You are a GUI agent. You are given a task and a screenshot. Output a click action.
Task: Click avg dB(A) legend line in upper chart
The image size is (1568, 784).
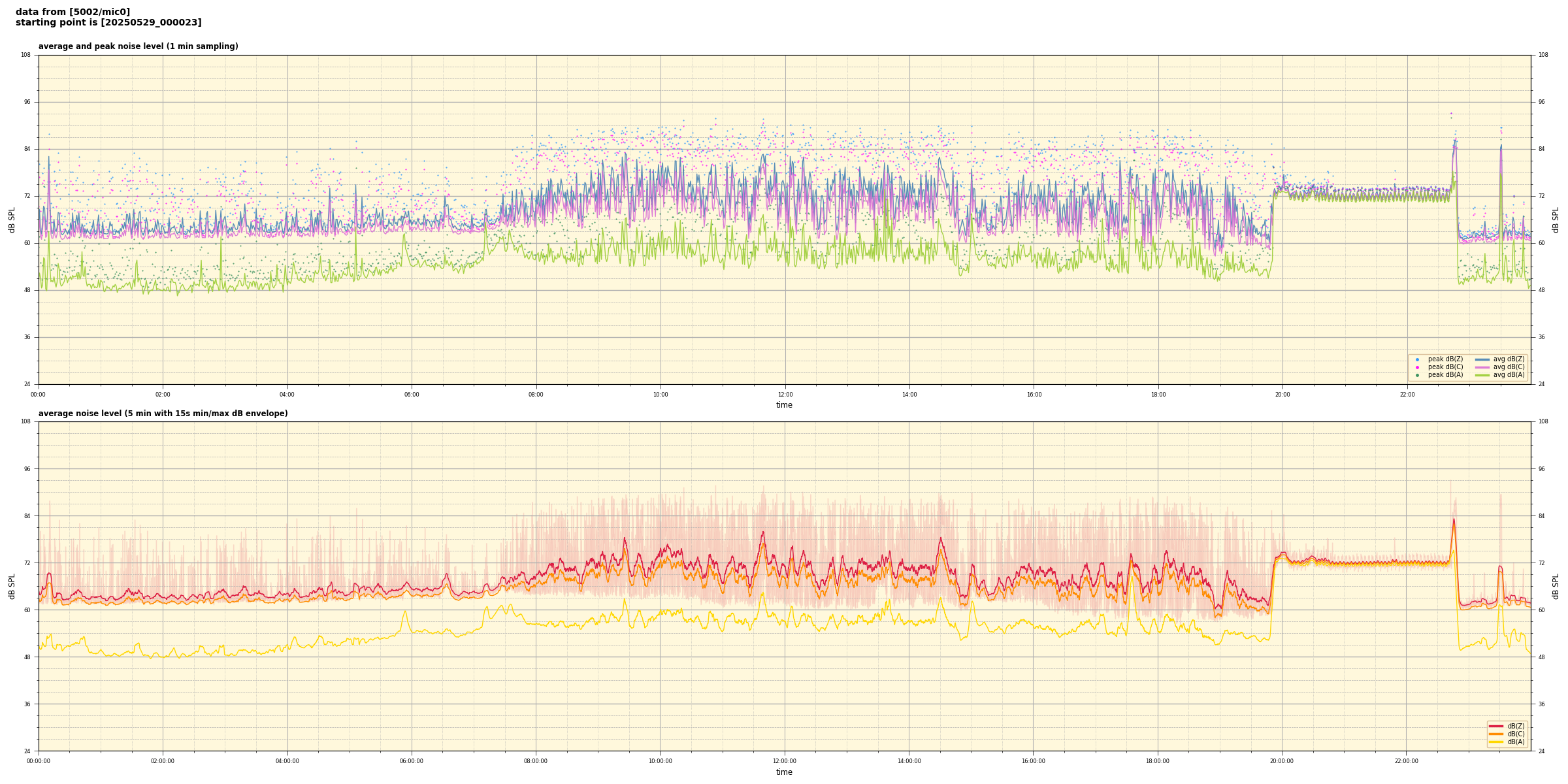[x=1482, y=375]
